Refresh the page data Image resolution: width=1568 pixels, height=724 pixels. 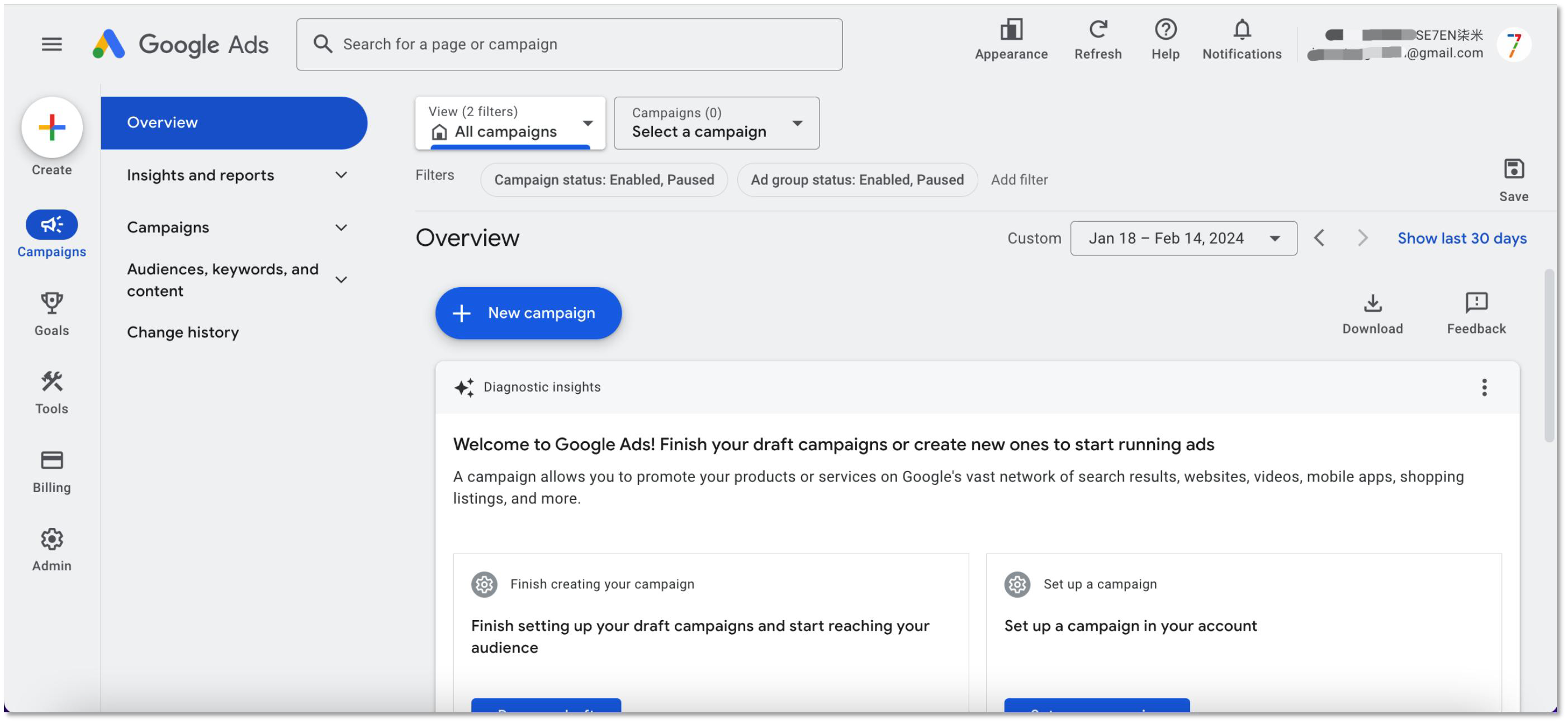coord(1097,40)
